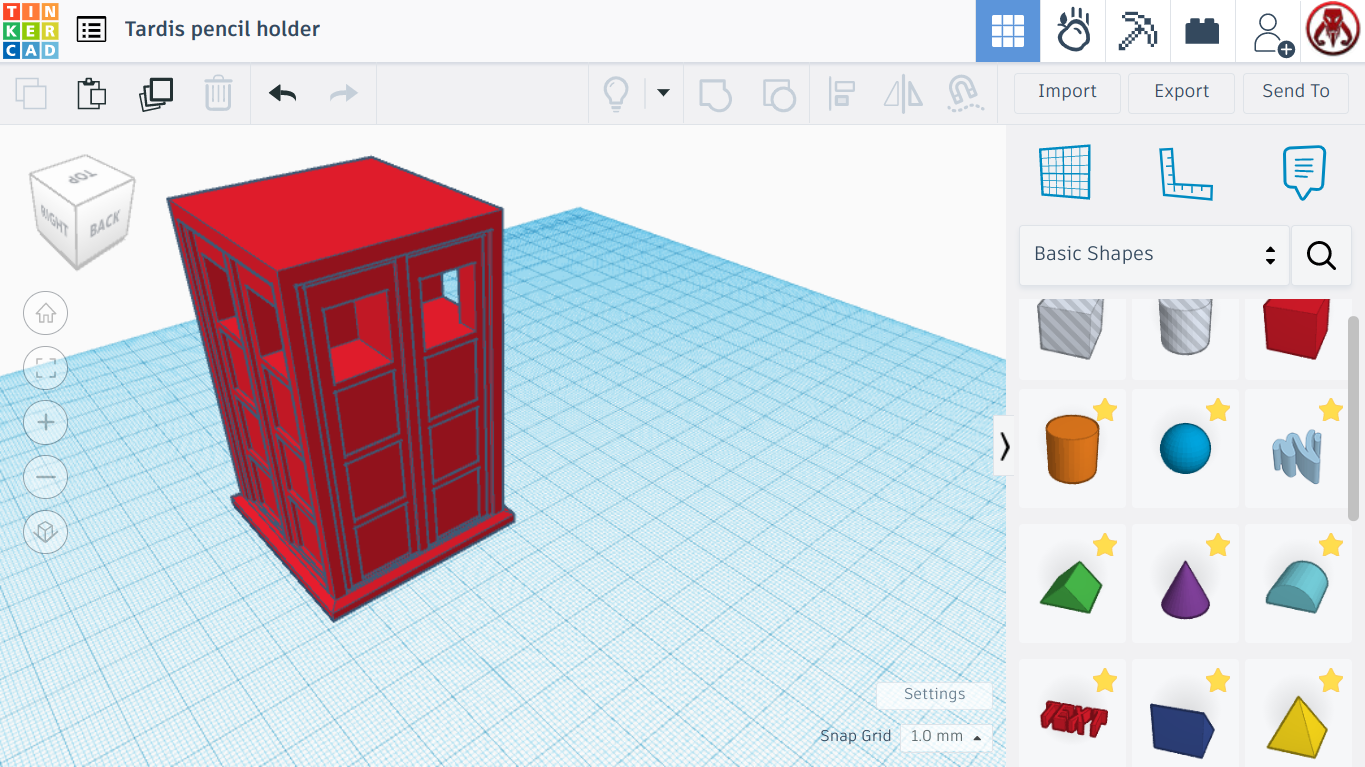Toggle favorite star on Text shape
Image resolution: width=1365 pixels, height=767 pixels.
(x=1105, y=681)
